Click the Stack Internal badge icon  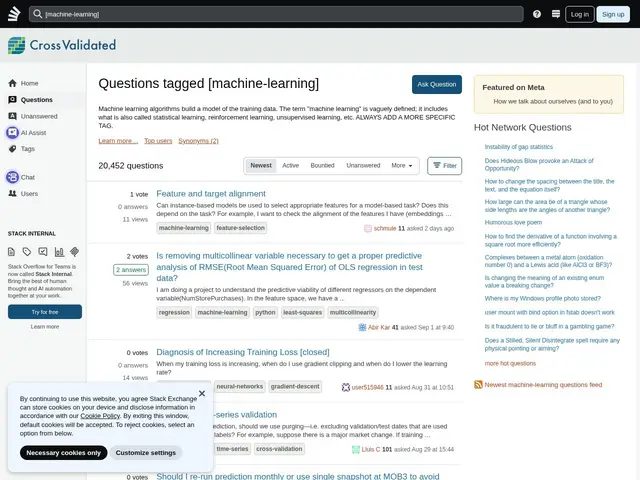click(x=74, y=252)
